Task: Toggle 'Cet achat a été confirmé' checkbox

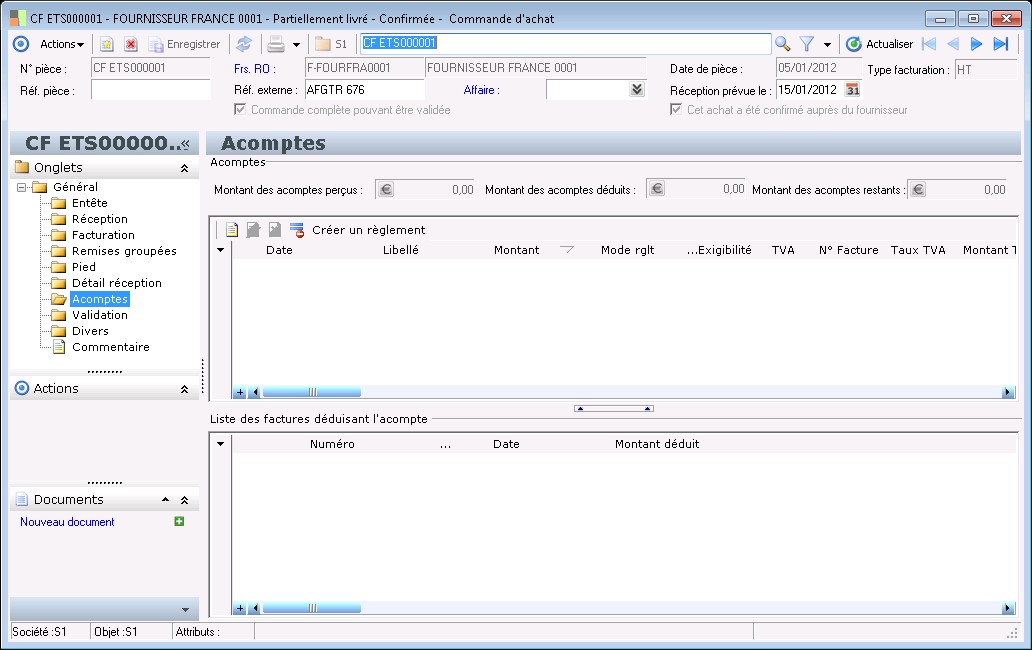Action: click(677, 110)
